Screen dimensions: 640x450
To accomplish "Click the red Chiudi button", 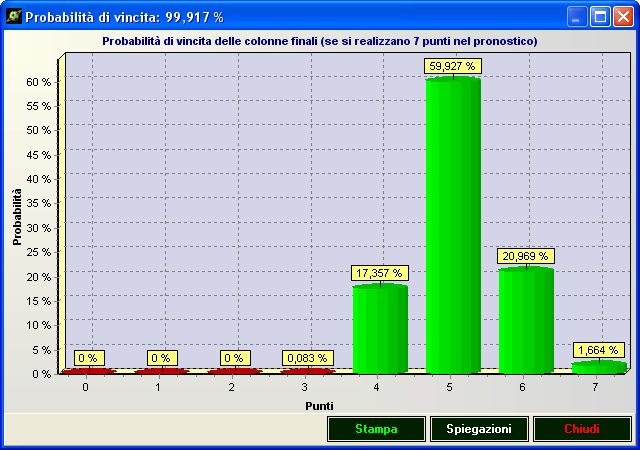I will pos(582,429).
